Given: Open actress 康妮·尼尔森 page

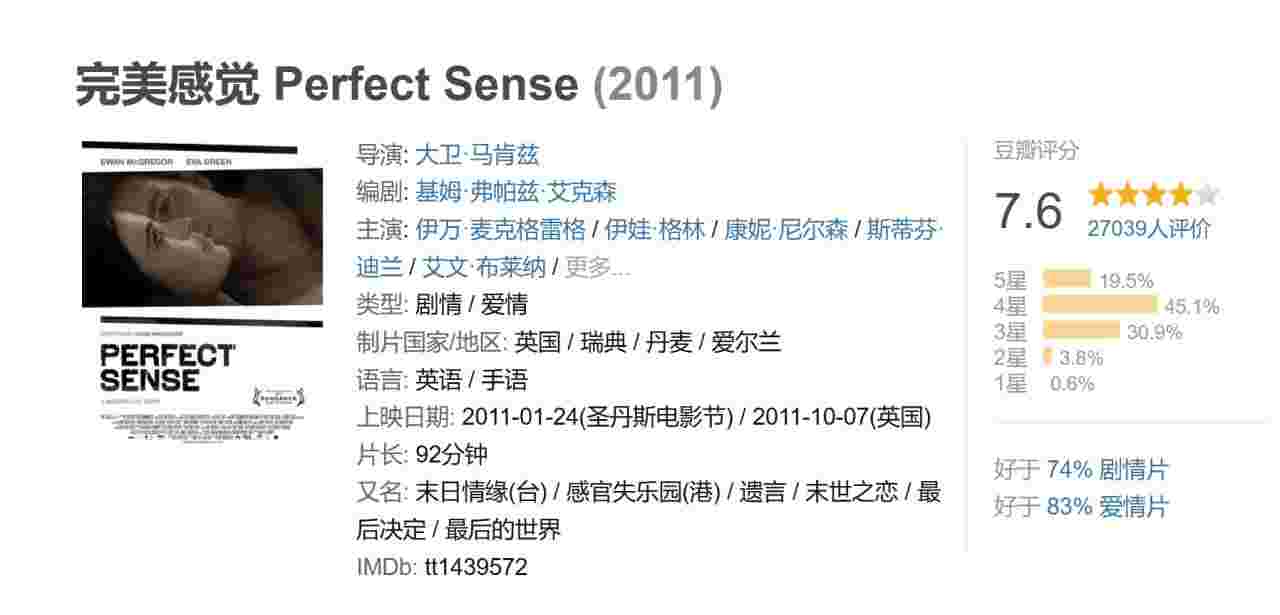Looking at the screenshot, I should 786,230.
